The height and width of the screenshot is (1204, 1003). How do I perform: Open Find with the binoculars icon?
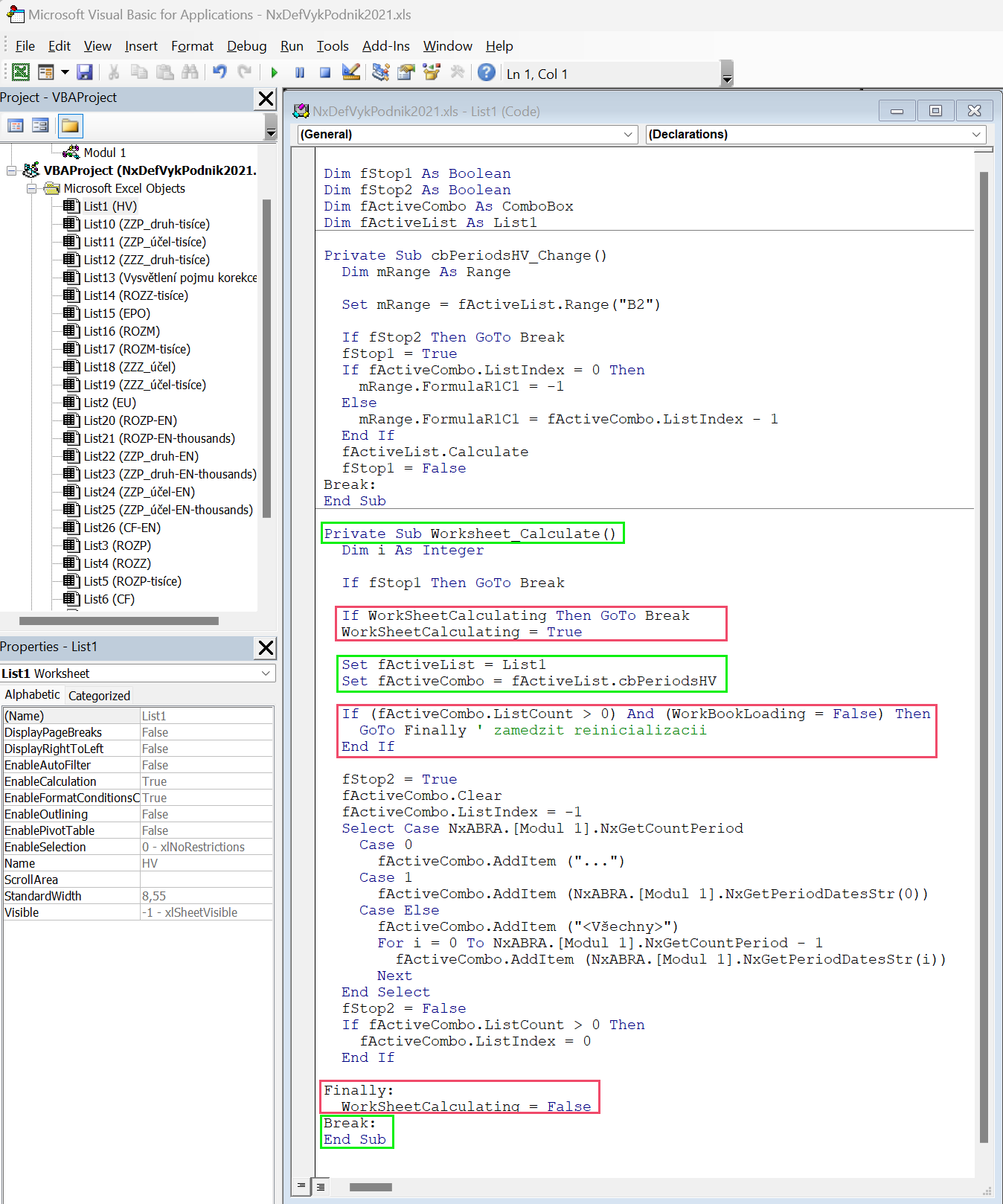pos(190,72)
